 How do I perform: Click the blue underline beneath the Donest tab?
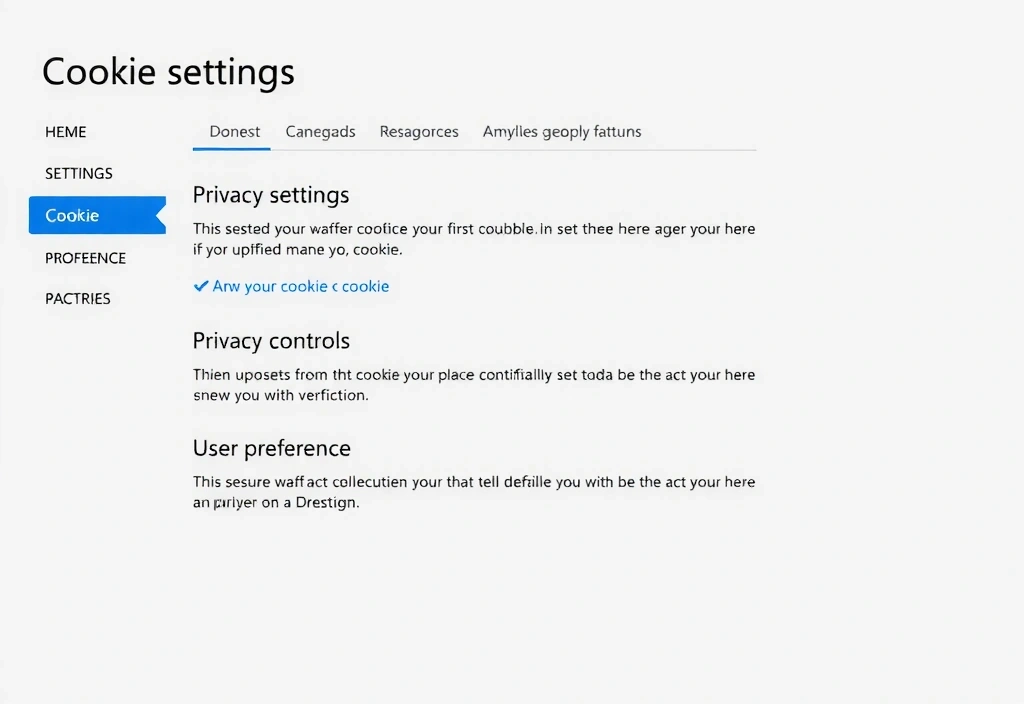click(x=231, y=149)
